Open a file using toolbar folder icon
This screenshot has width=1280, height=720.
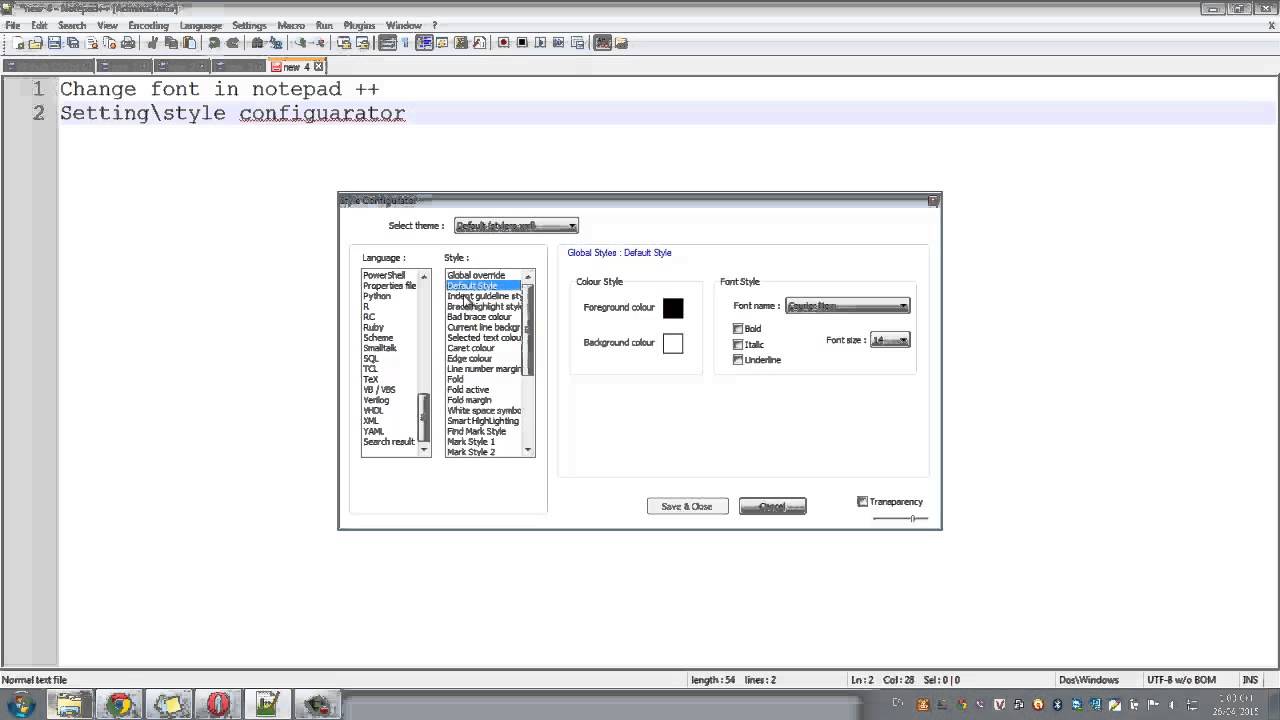35,43
